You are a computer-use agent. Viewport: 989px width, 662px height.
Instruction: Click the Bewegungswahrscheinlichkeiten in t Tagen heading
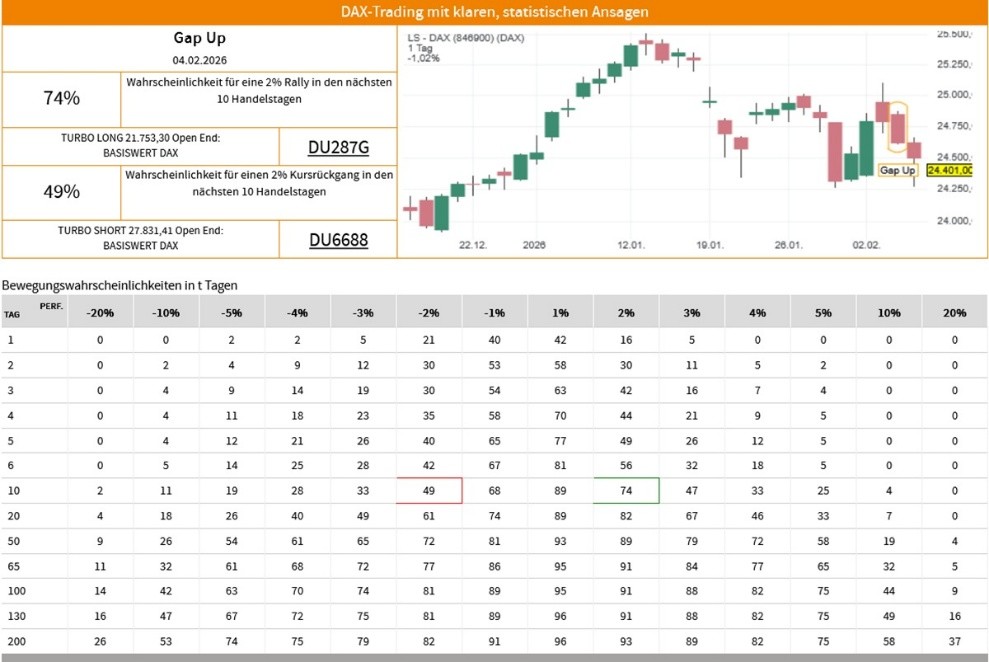click(x=120, y=285)
